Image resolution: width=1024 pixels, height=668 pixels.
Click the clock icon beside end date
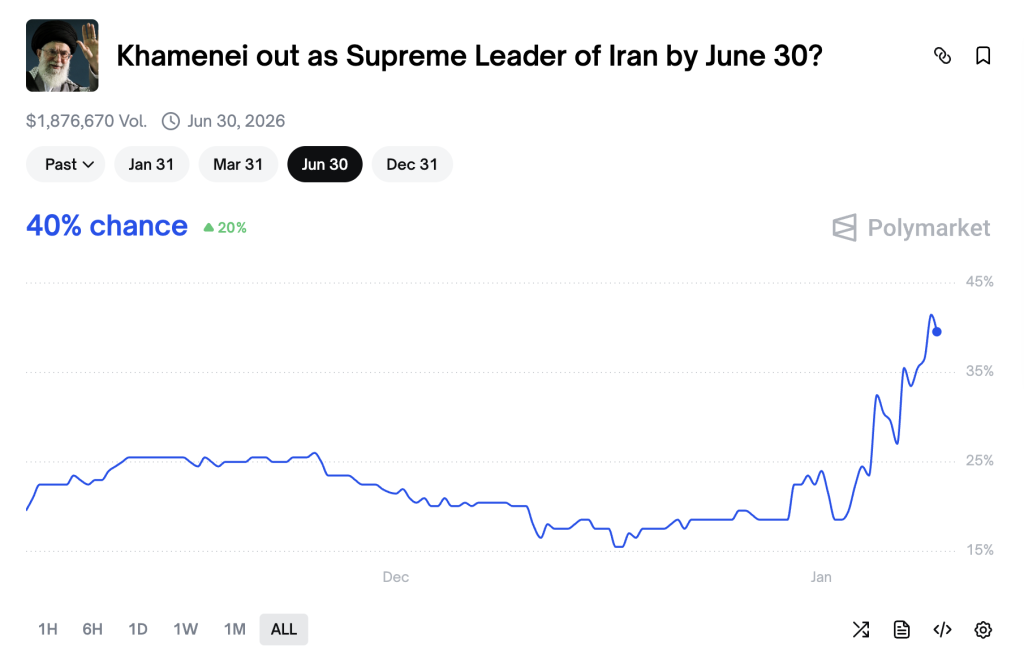coord(171,121)
